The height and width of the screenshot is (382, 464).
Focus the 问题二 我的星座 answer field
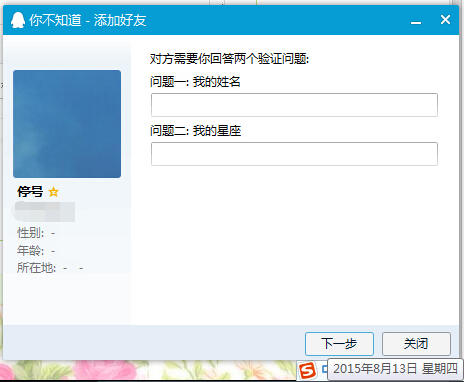[x=294, y=154]
